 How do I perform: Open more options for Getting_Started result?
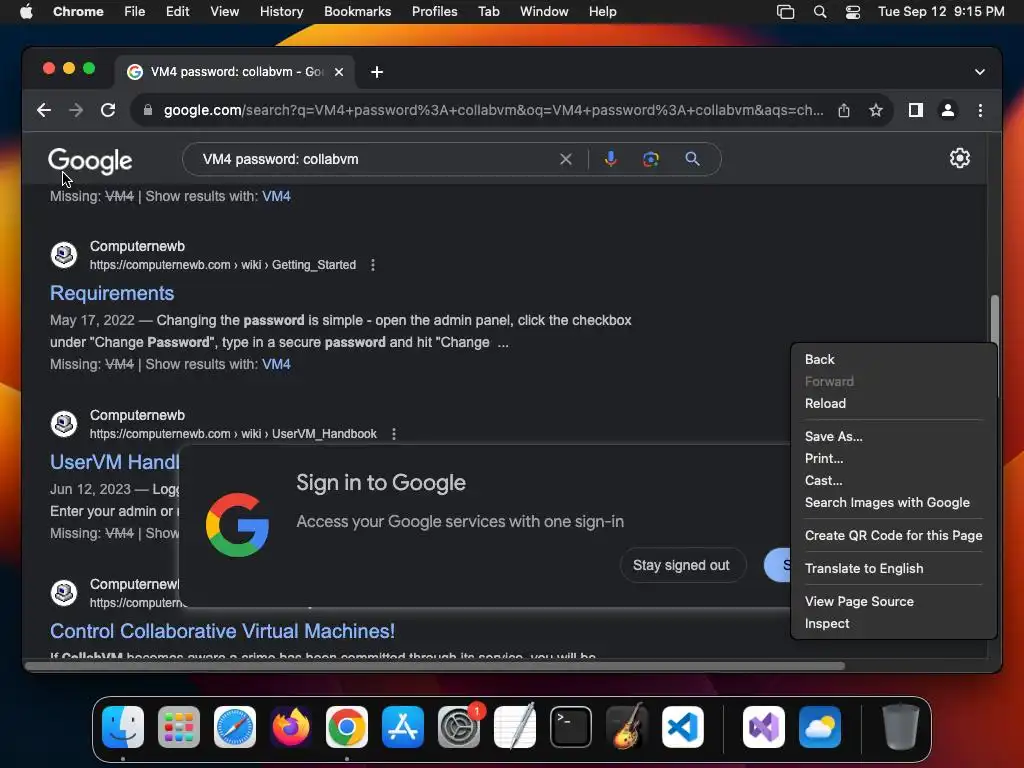point(373,265)
